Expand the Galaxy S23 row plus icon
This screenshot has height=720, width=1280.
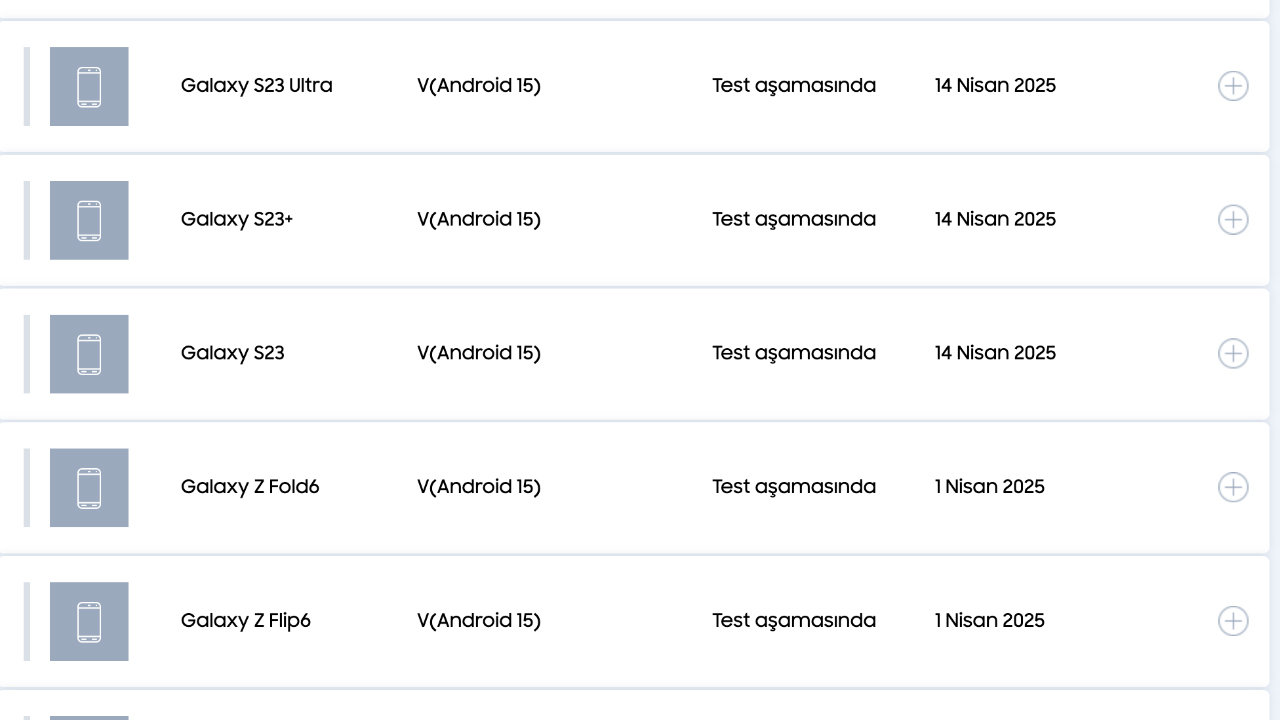pyautogui.click(x=1233, y=354)
